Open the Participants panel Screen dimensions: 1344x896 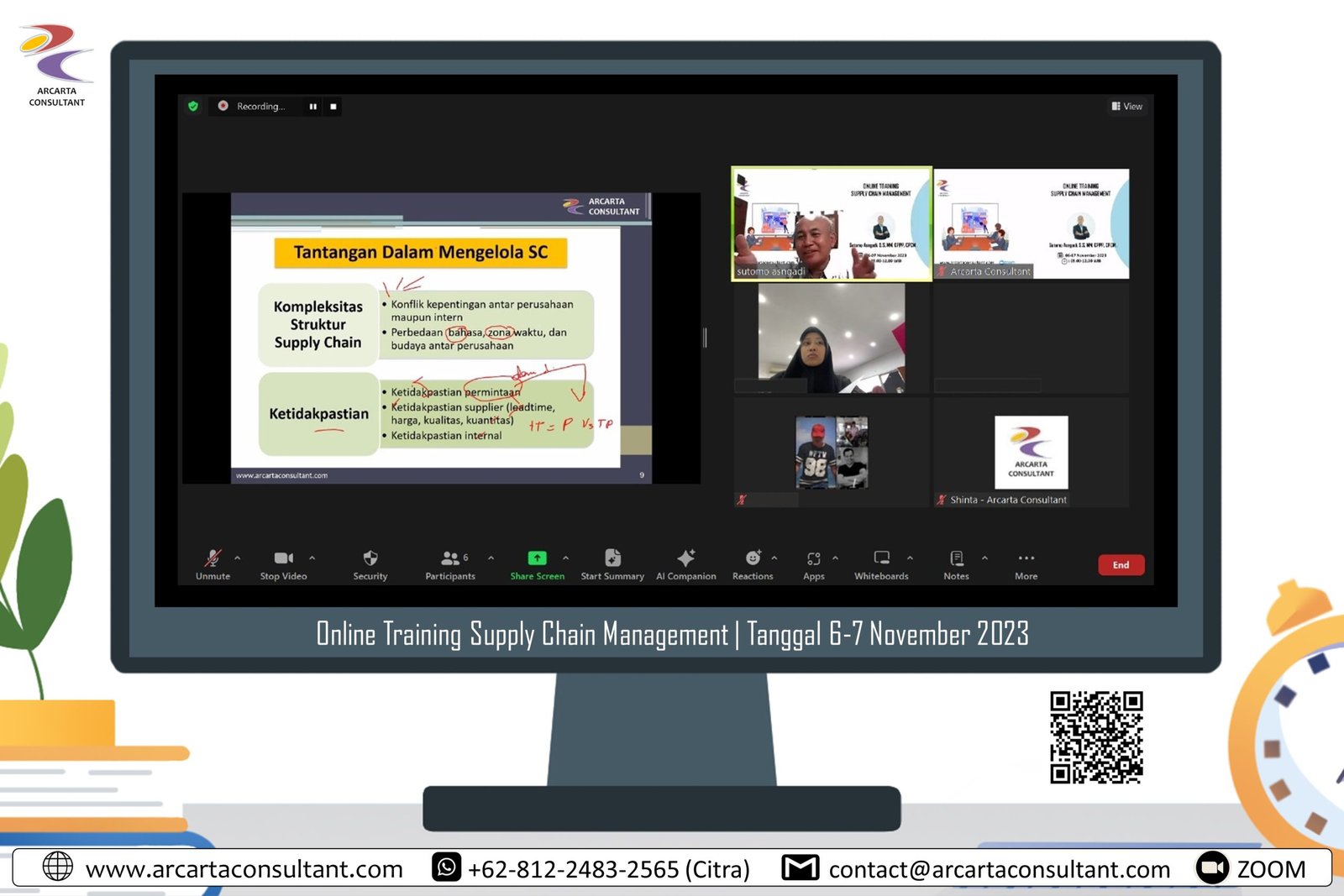(x=450, y=563)
